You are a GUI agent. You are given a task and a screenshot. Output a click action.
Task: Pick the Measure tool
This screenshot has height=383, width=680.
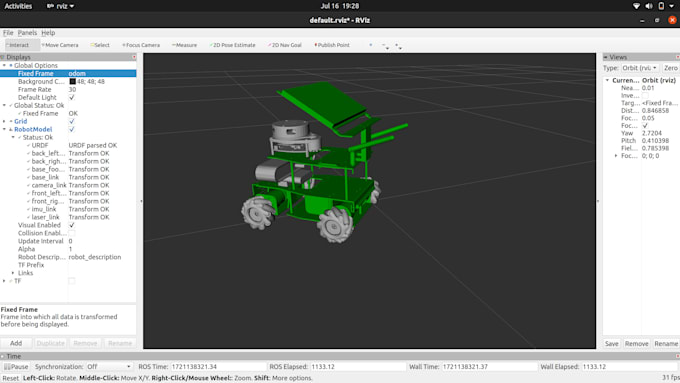(184, 45)
